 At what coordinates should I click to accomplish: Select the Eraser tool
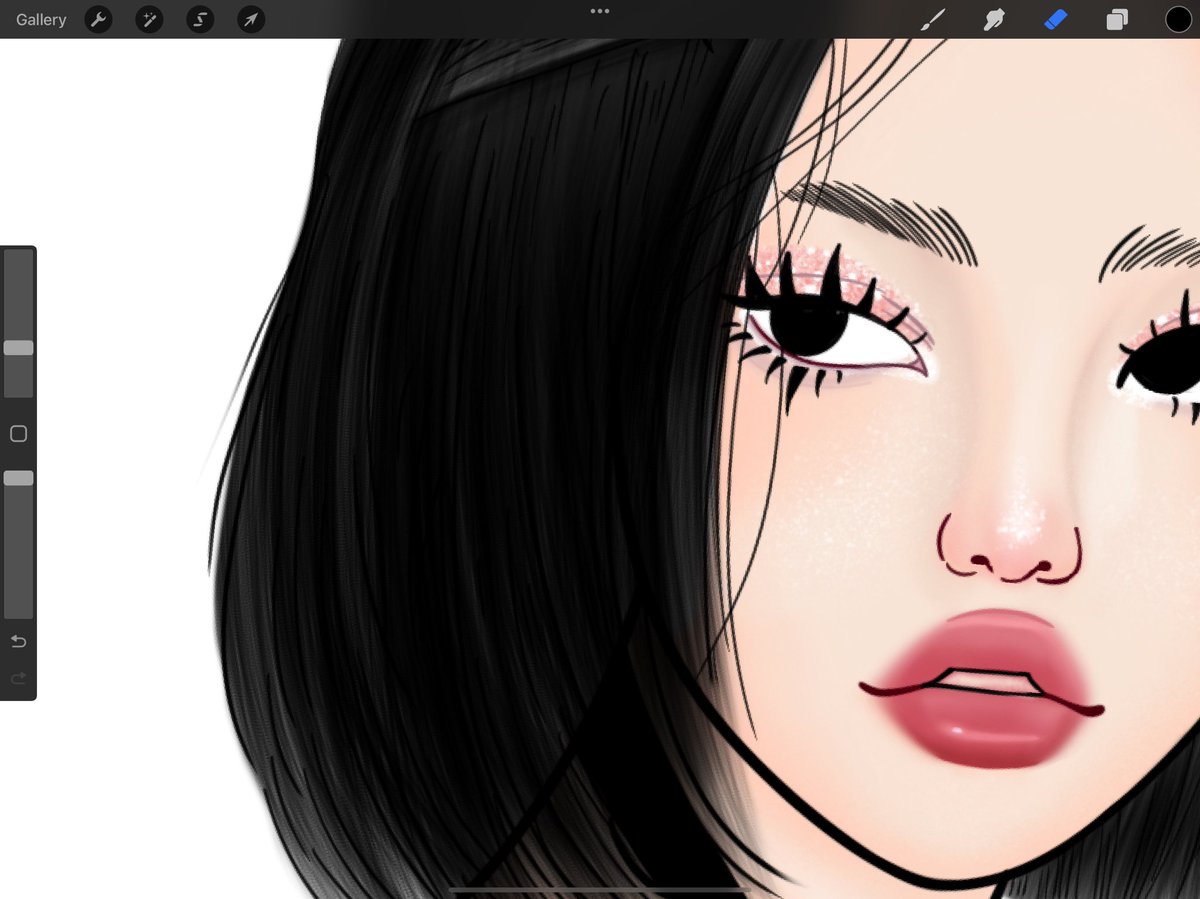(1056, 19)
